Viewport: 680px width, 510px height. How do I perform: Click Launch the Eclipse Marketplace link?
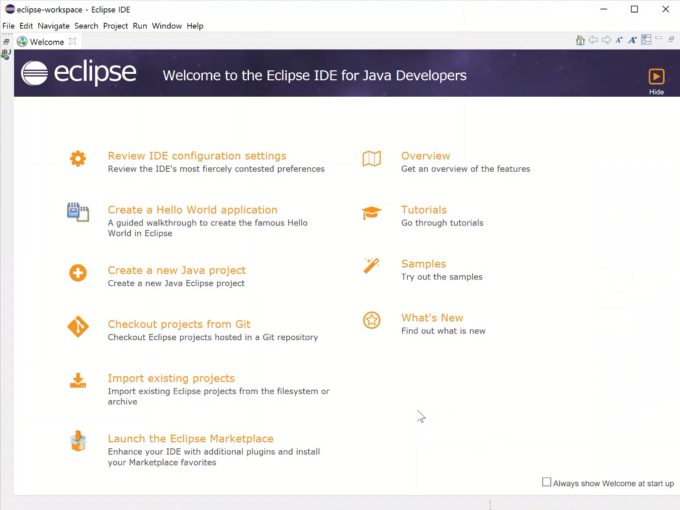190,438
